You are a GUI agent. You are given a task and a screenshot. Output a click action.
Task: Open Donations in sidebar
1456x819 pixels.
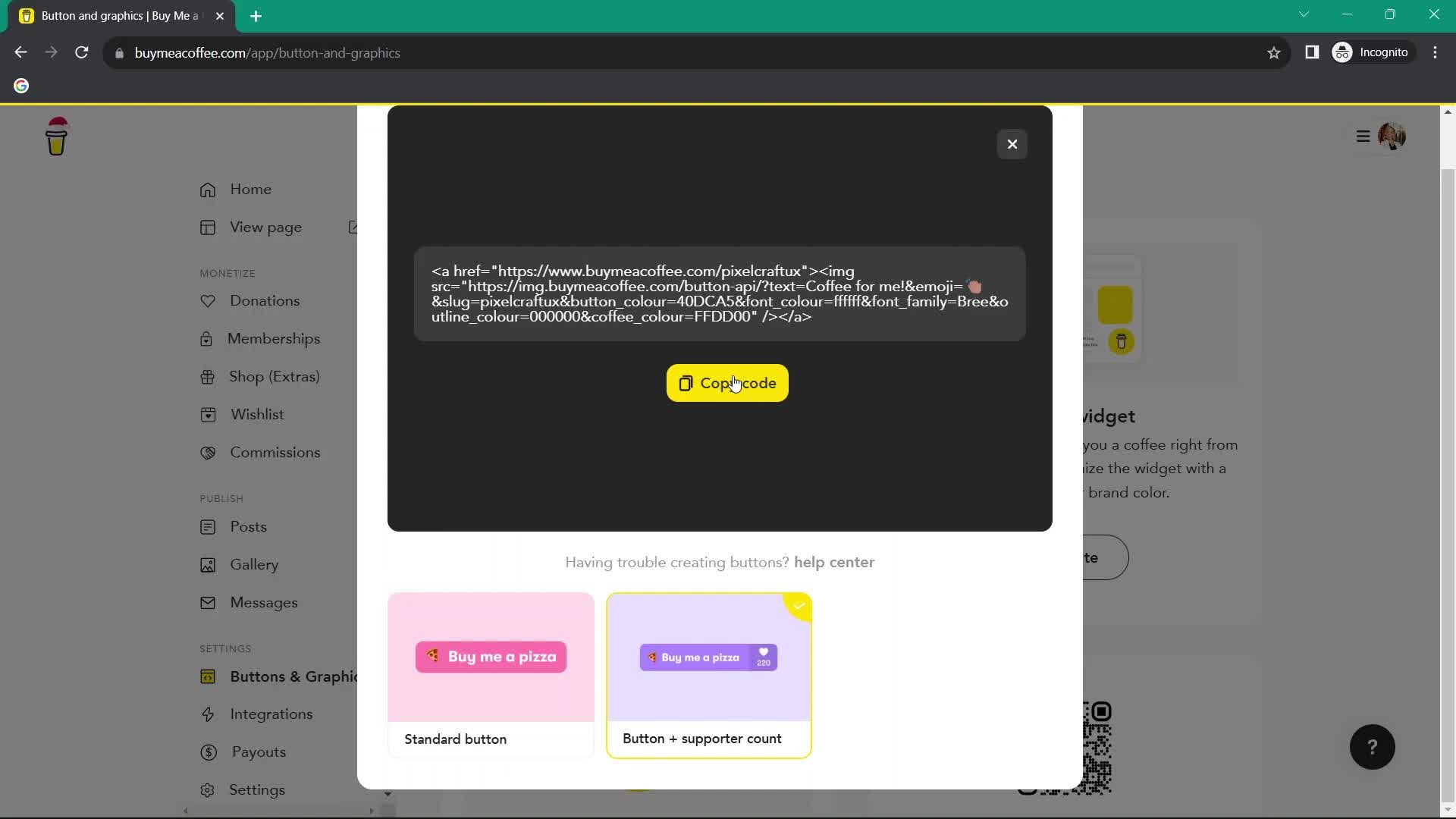coord(265,300)
